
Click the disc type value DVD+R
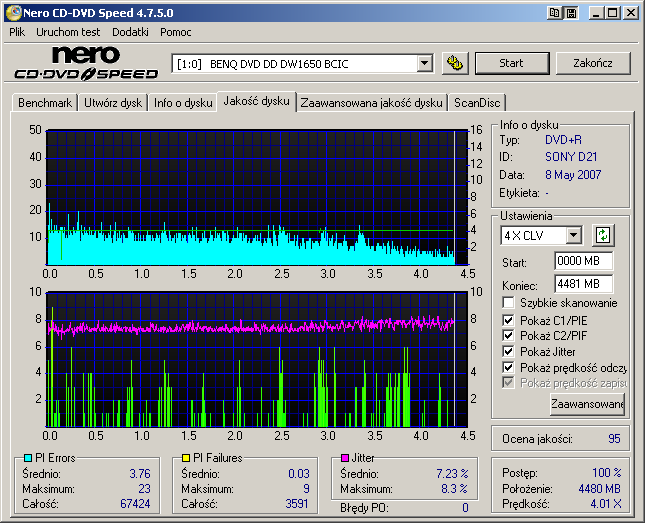pyautogui.click(x=563, y=140)
